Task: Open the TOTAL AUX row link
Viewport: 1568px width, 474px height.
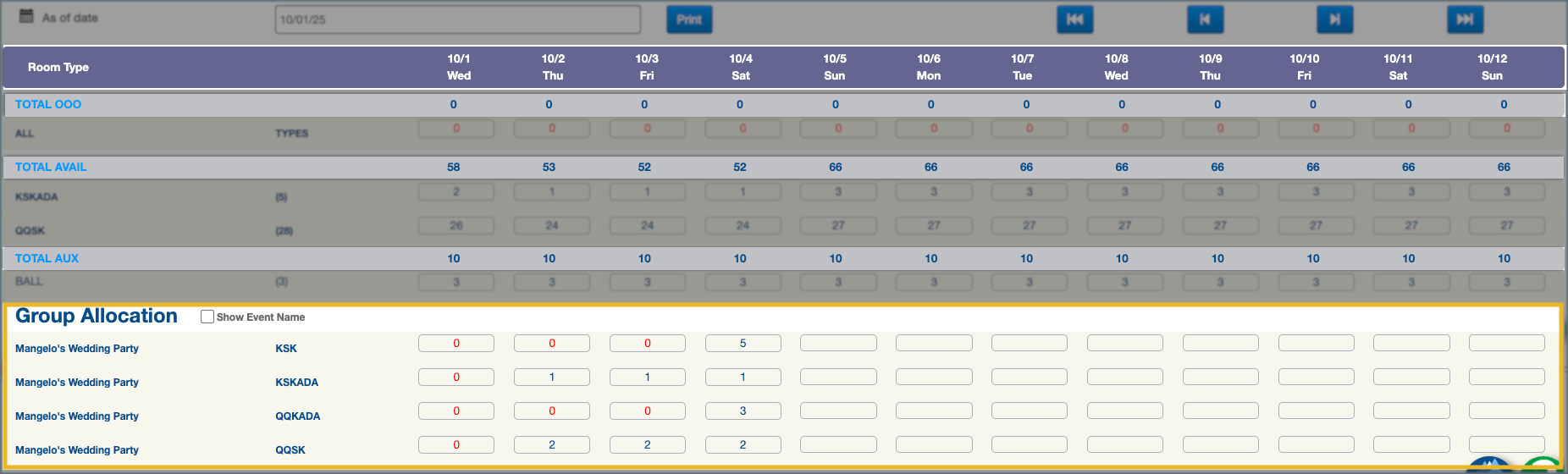Action: pos(47,258)
